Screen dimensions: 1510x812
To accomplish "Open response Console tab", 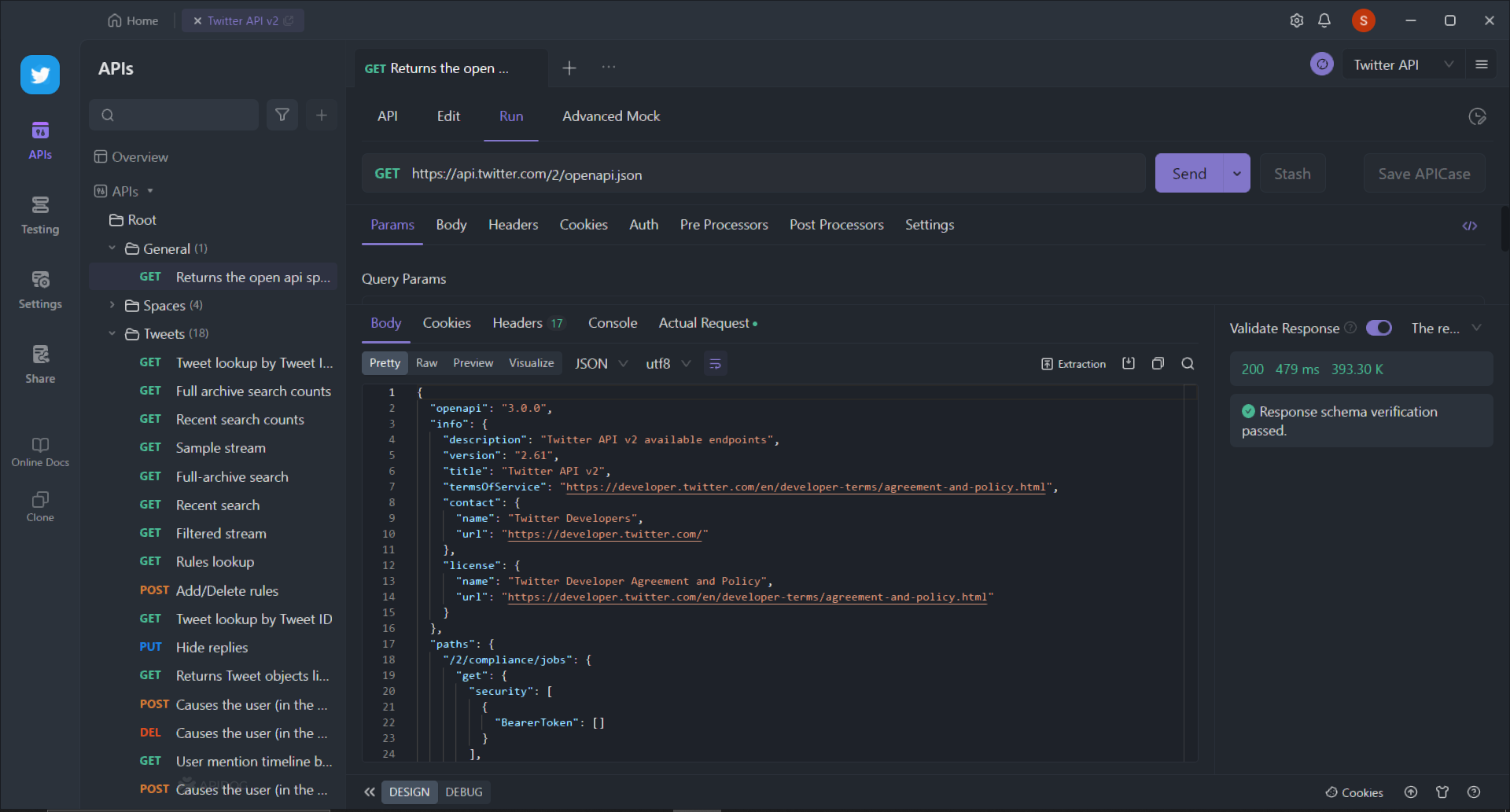I will pyautogui.click(x=613, y=323).
